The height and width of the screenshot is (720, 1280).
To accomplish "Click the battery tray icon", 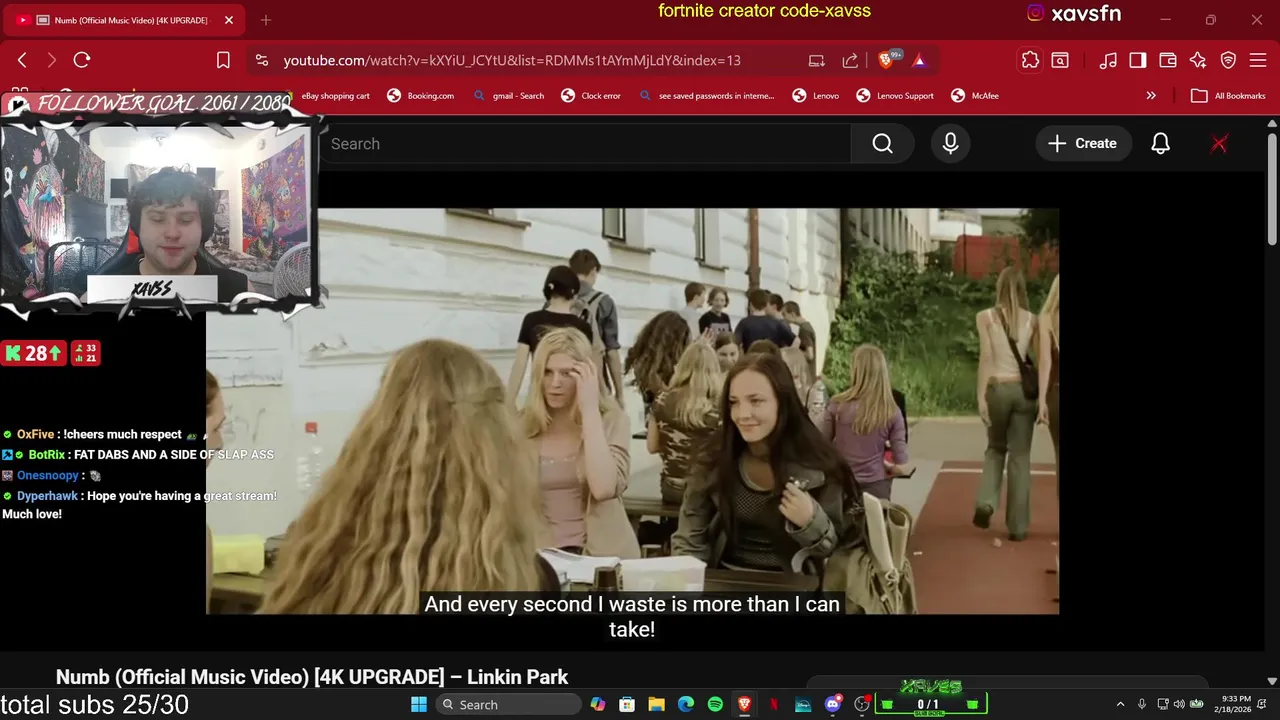I will (x=1196, y=705).
